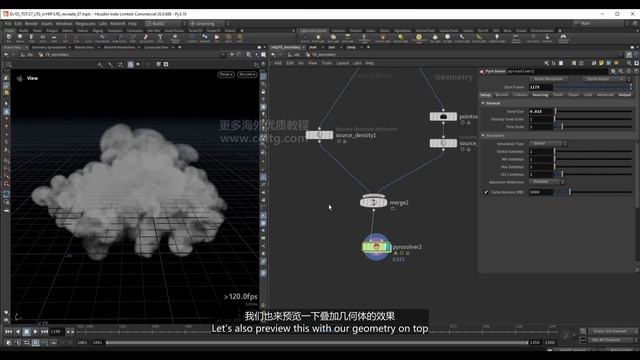The width and height of the screenshot is (640, 360).
Task: Click the parameter panel gear icon
Action: (613, 71)
